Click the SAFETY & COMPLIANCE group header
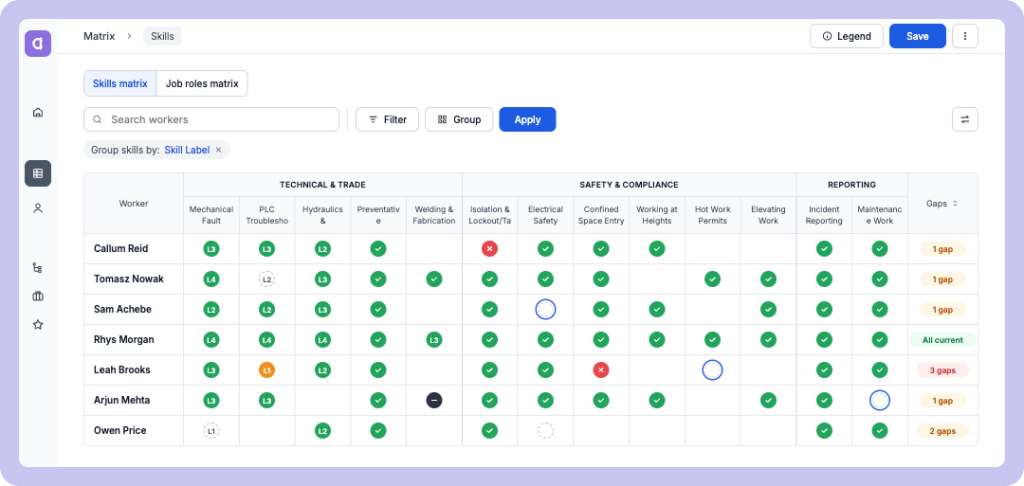Viewport: 1024px width, 486px height. point(629,185)
